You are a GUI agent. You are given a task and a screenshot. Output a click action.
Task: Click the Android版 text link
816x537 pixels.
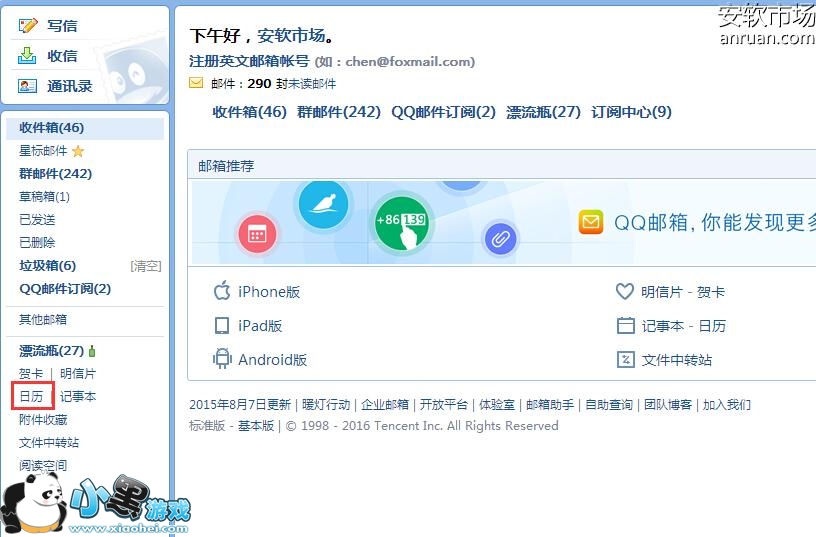pyautogui.click(x=273, y=360)
